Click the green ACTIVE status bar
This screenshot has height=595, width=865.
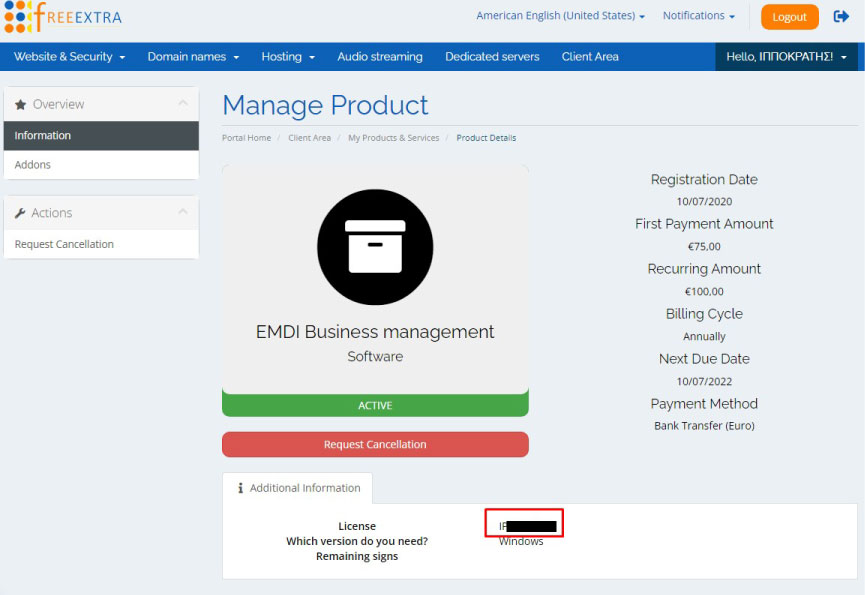click(375, 405)
